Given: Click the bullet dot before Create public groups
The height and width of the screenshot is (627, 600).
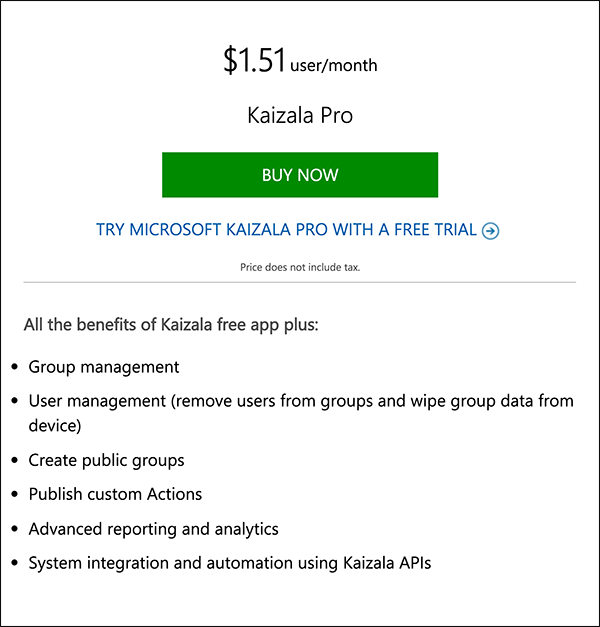Looking at the screenshot, I should 15,460.
